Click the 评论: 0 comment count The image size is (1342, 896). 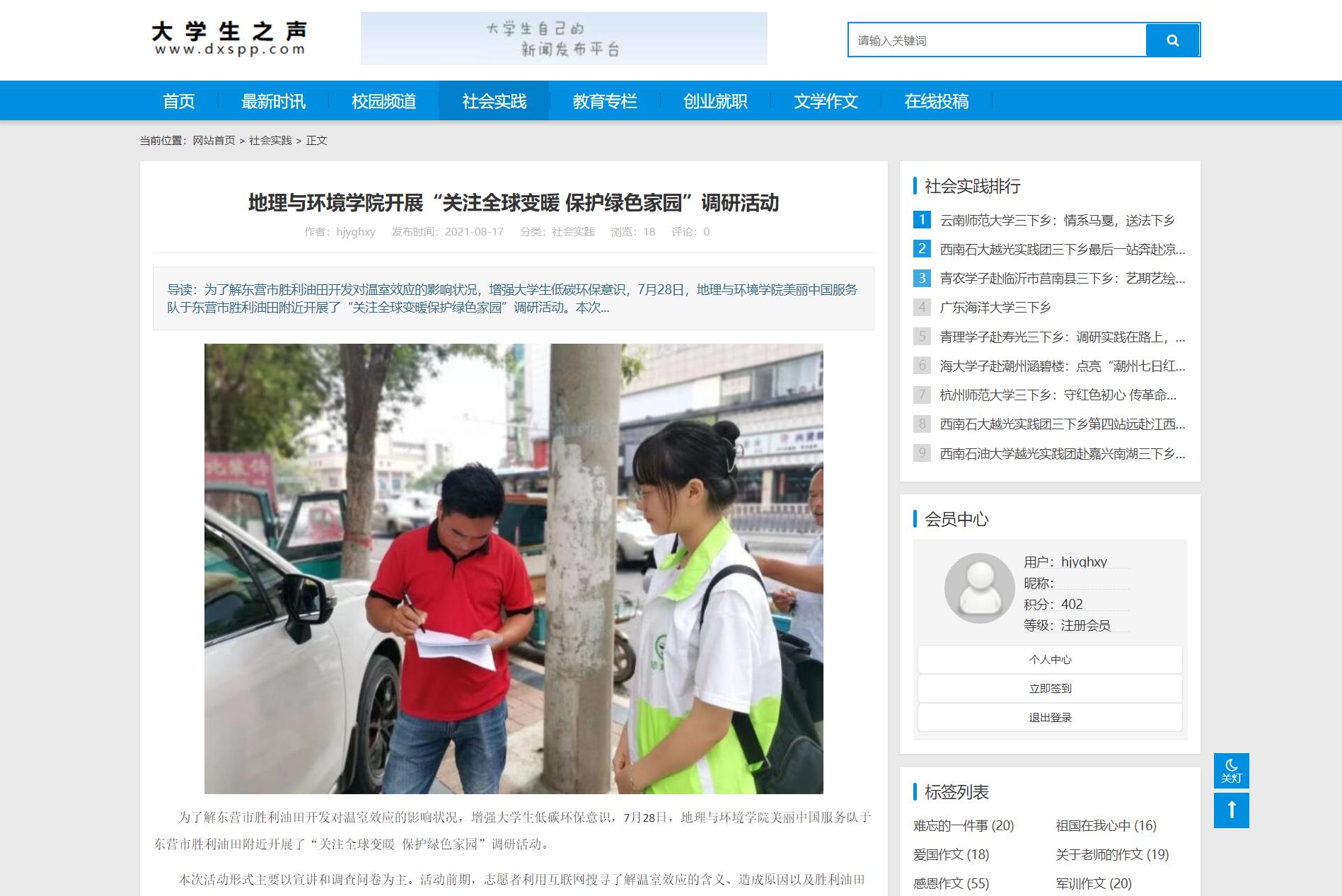pyautogui.click(x=690, y=232)
